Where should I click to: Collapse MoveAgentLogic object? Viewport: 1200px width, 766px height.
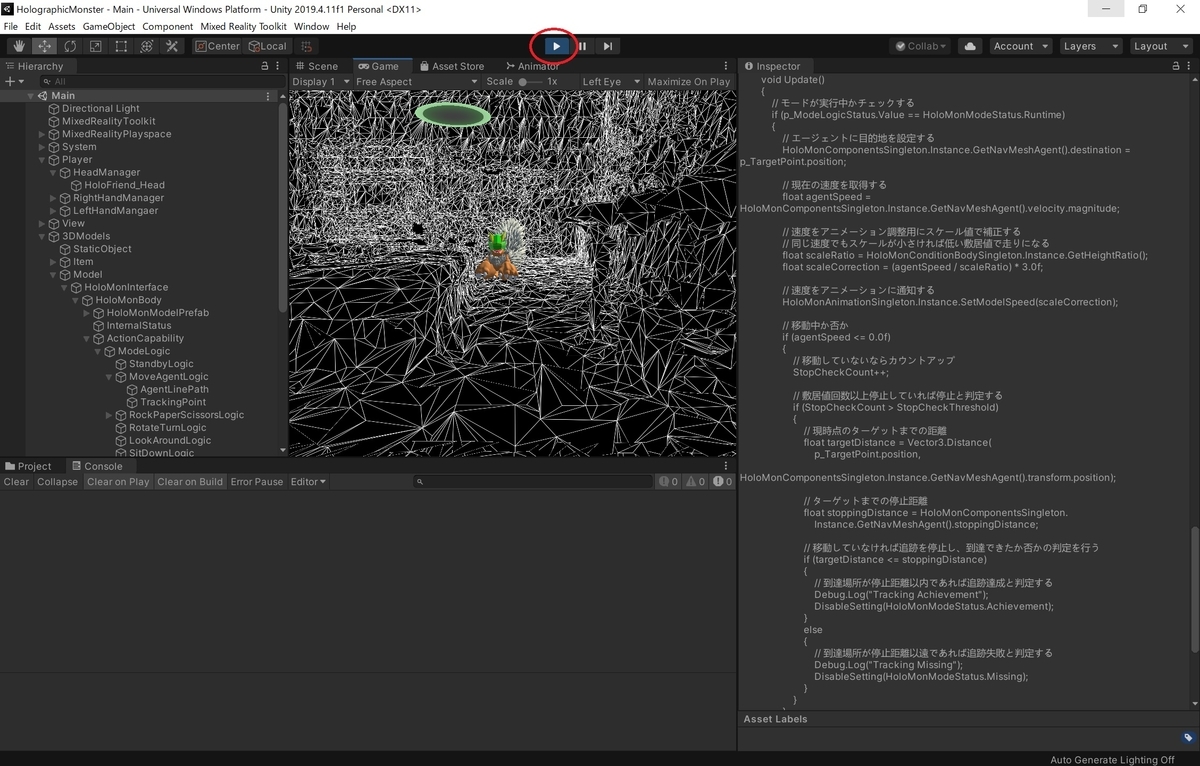[108, 377]
